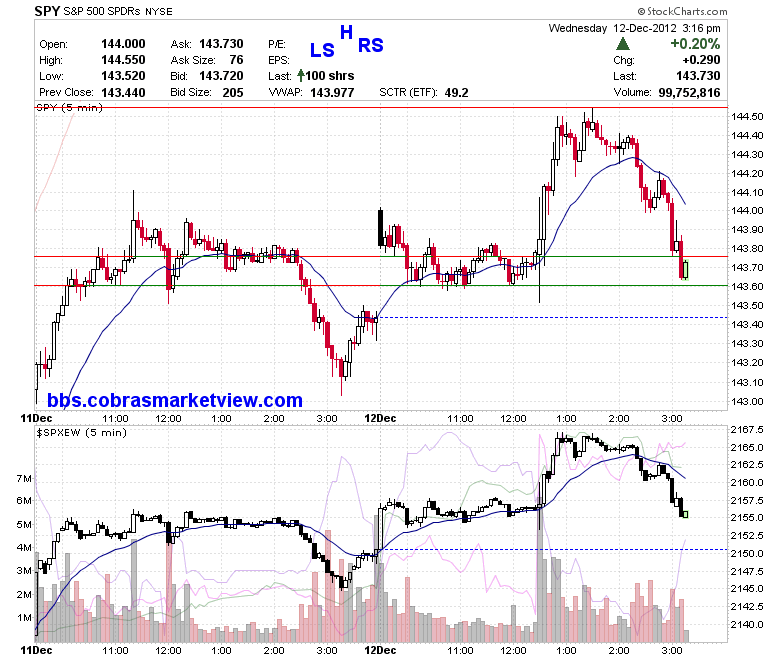Click the $SPXEW (5 min) panel label

point(82,433)
